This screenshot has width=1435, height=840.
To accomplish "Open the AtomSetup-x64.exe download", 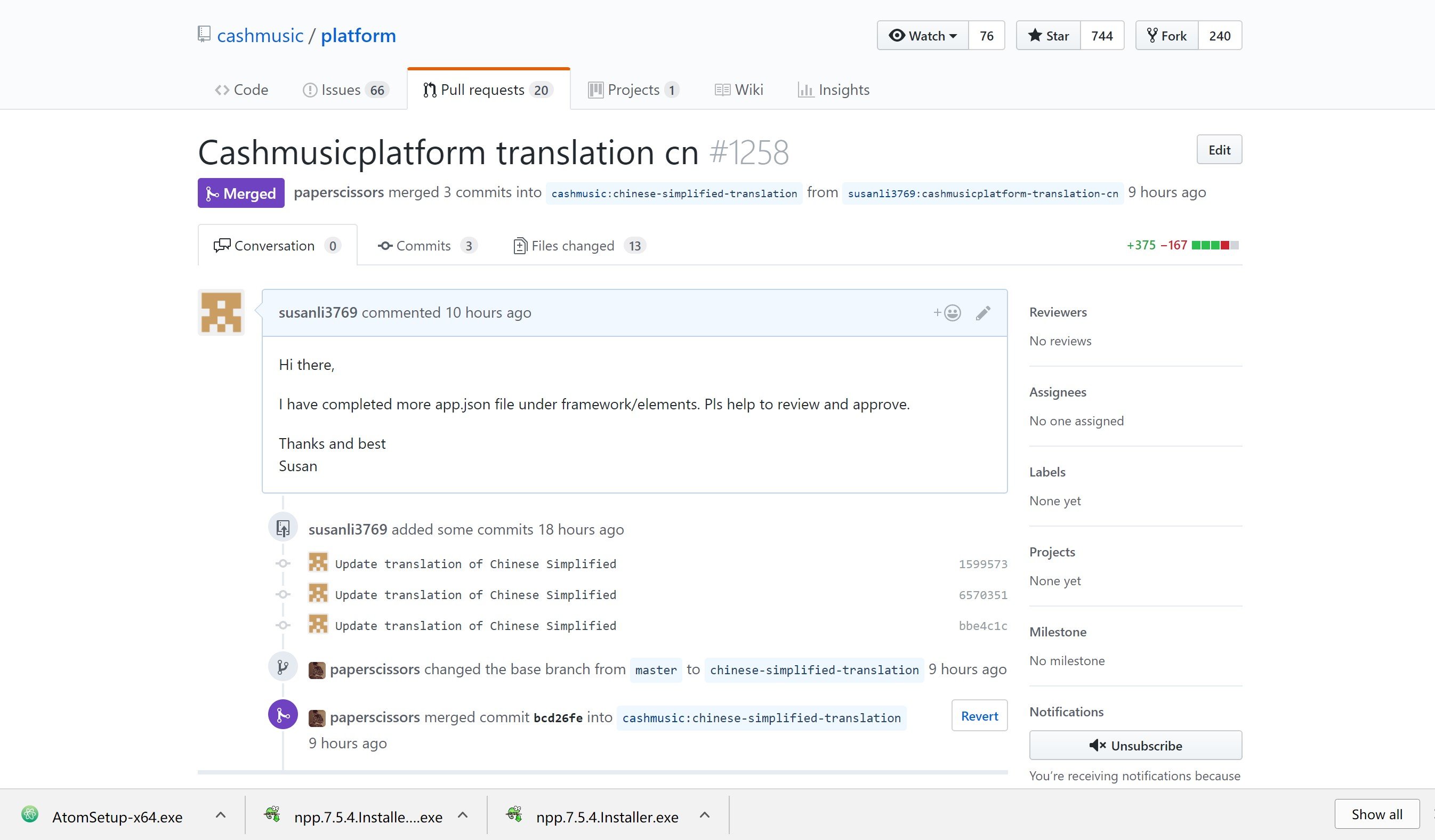I will pyautogui.click(x=117, y=817).
